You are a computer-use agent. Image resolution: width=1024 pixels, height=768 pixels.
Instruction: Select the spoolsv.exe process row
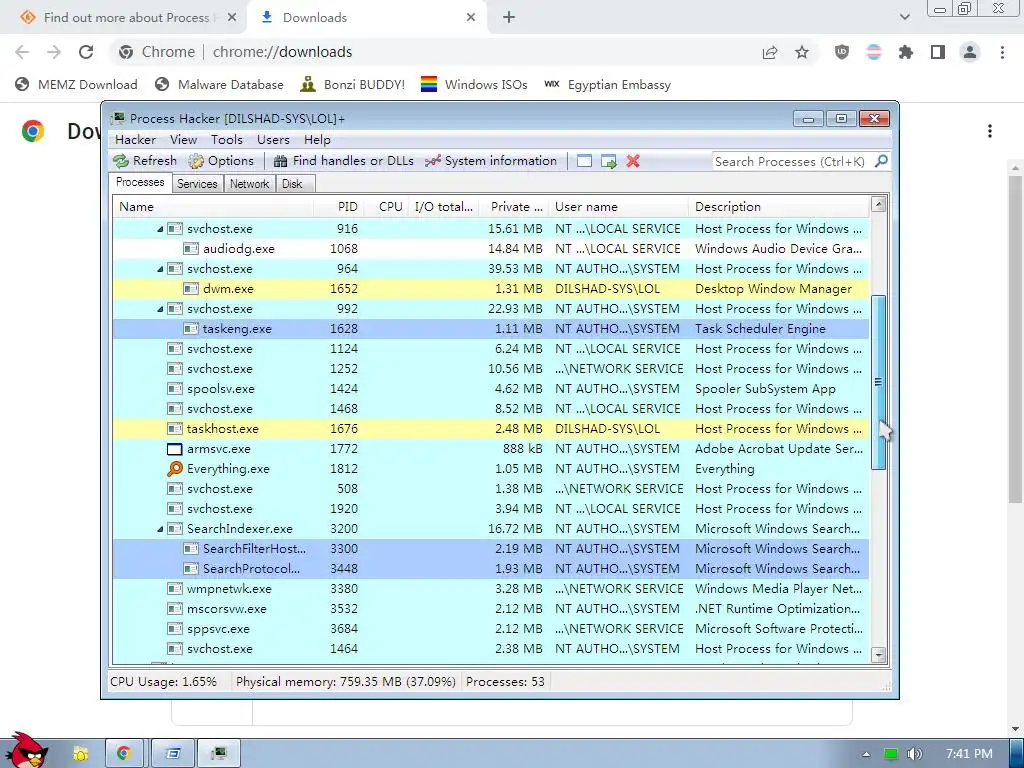coord(491,389)
